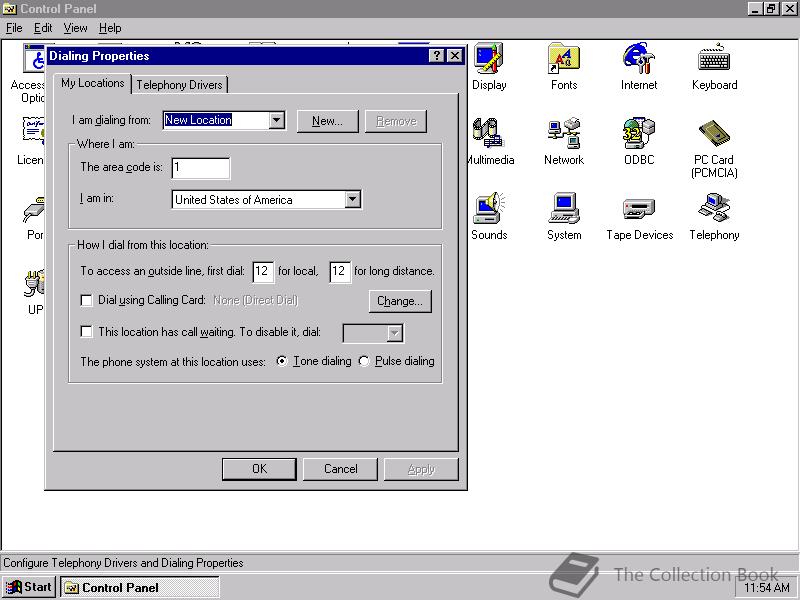The image size is (800, 600).
Task: Open the PC Card (PCMCIA) icon
Action: pos(714,148)
